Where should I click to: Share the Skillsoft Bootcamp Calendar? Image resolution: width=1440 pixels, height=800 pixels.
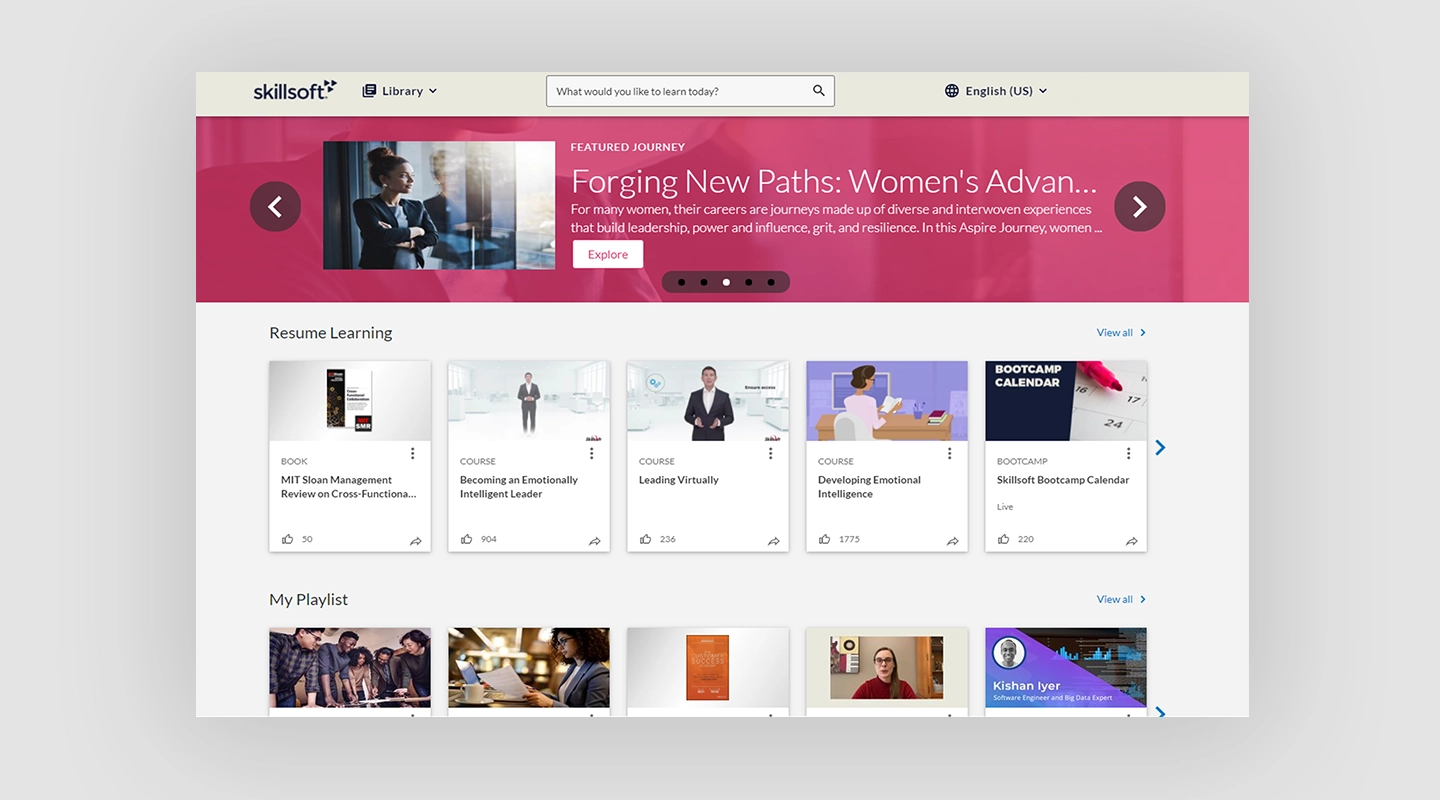[x=1132, y=541]
